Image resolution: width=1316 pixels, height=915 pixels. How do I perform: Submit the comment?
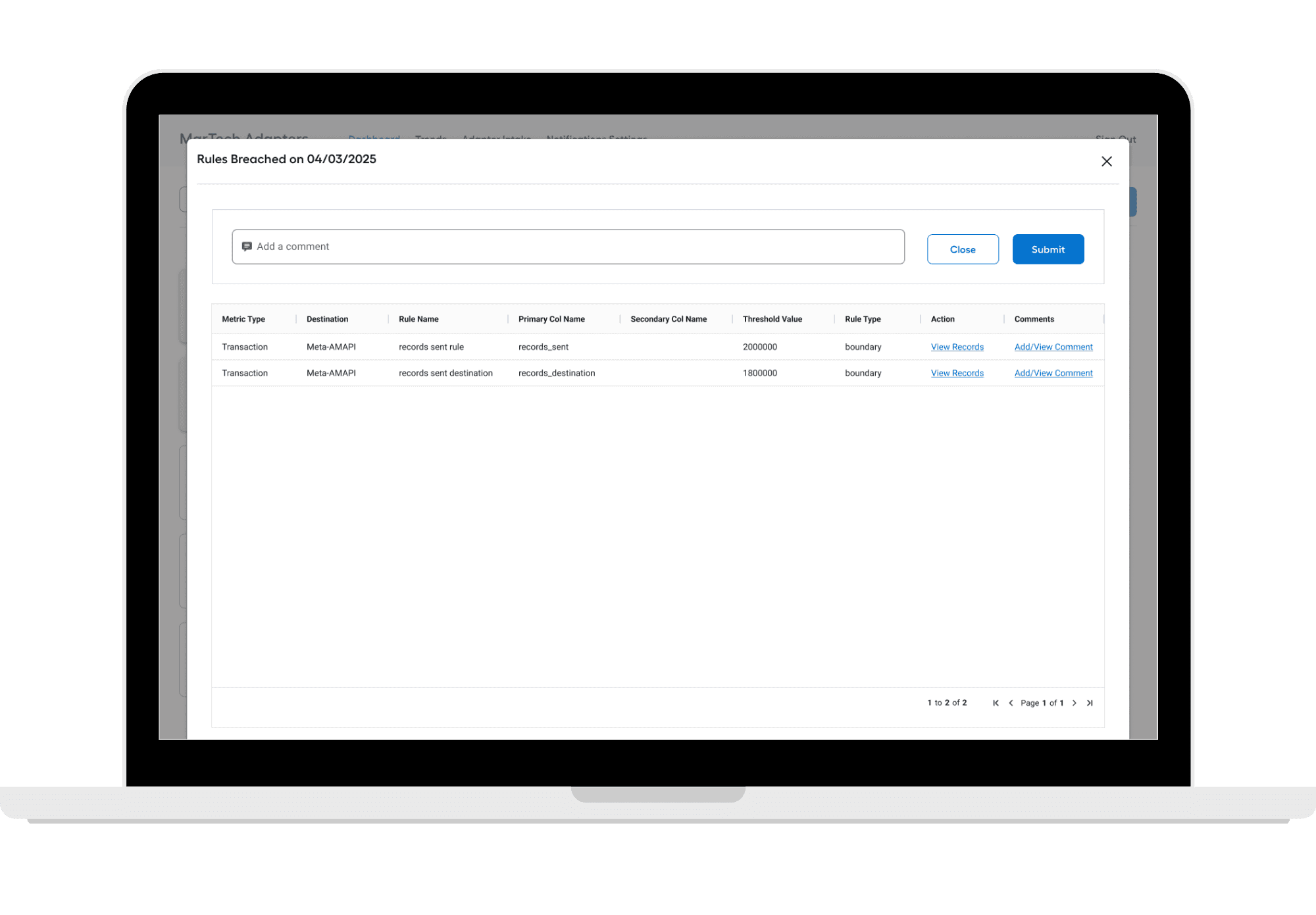tap(1048, 249)
